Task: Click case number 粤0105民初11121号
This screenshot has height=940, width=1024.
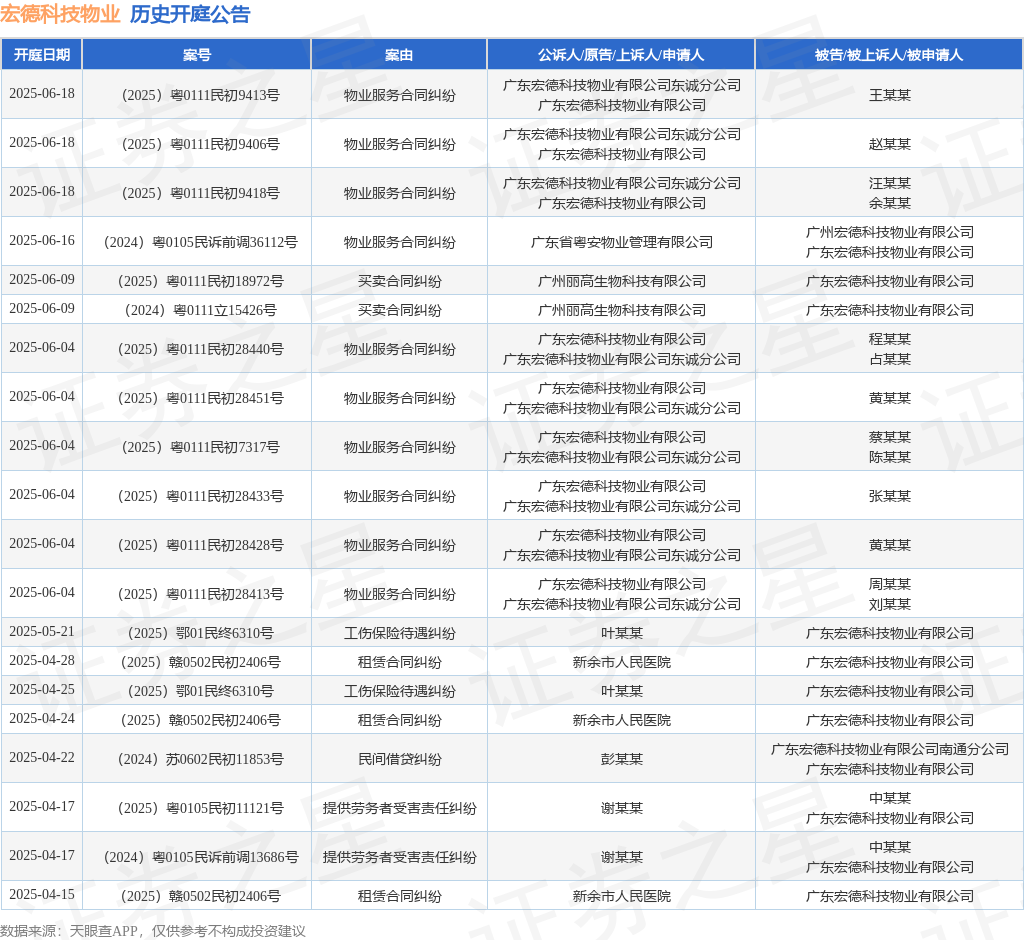Action: pyautogui.click(x=200, y=808)
